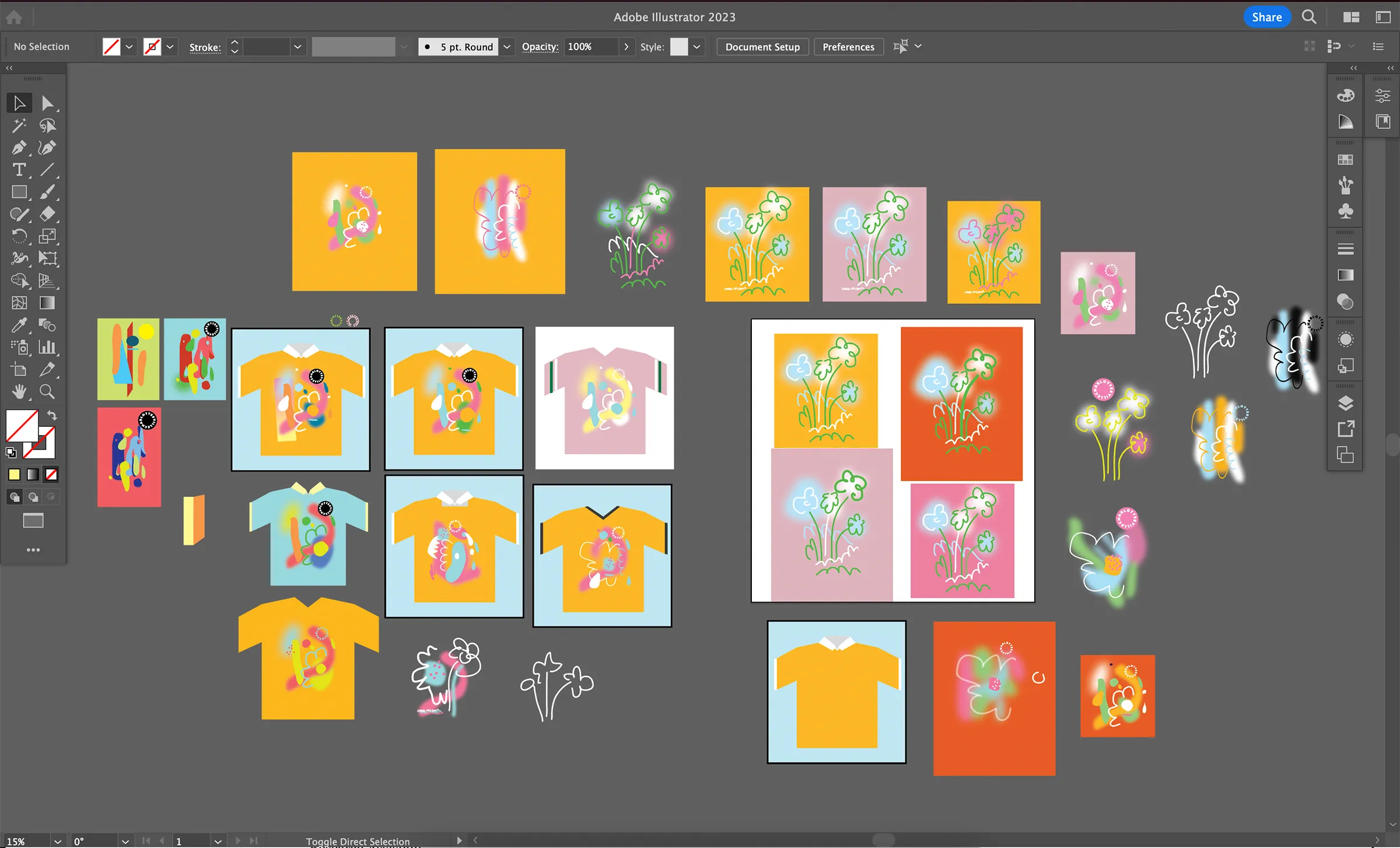Open rotation angle 0° dropdown

[x=125, y=841]
